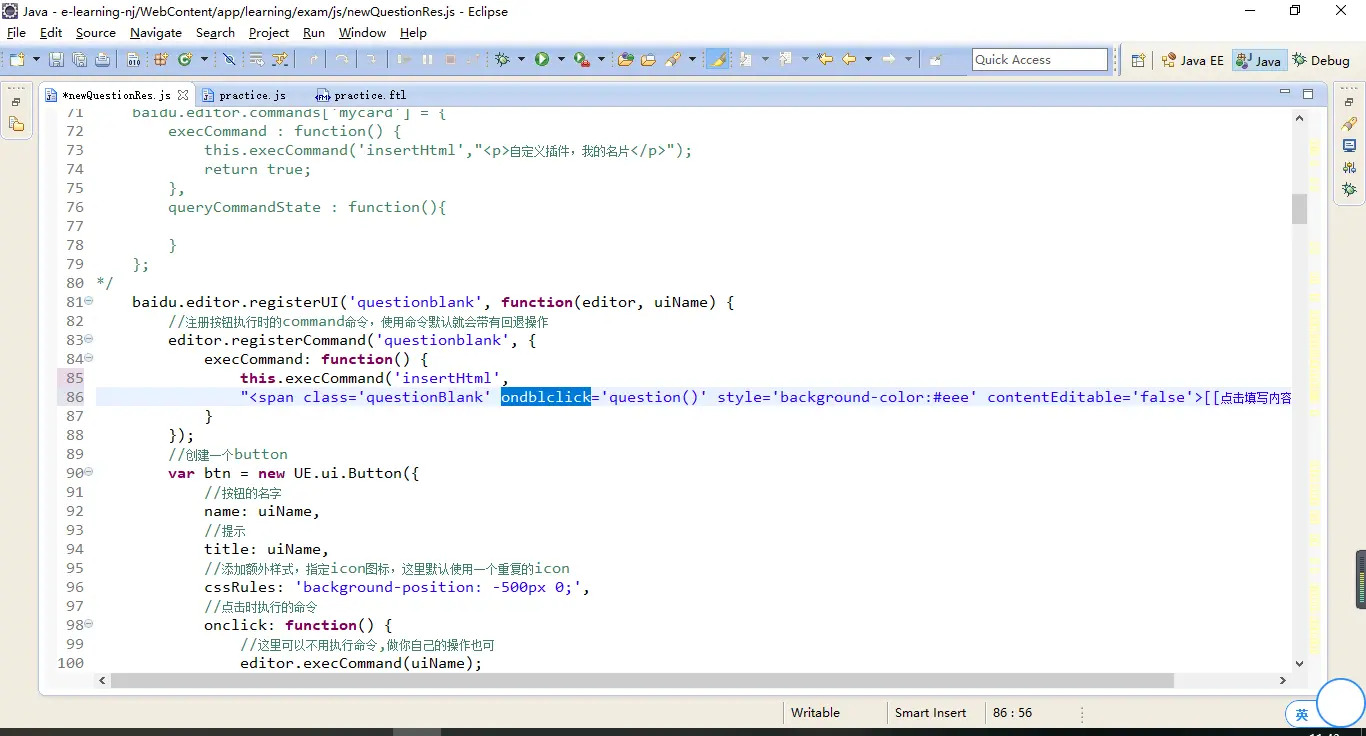This screenshot has width=1366, height=736.
Task: Click the Smart Insert status entry
Action: (931, 713)
